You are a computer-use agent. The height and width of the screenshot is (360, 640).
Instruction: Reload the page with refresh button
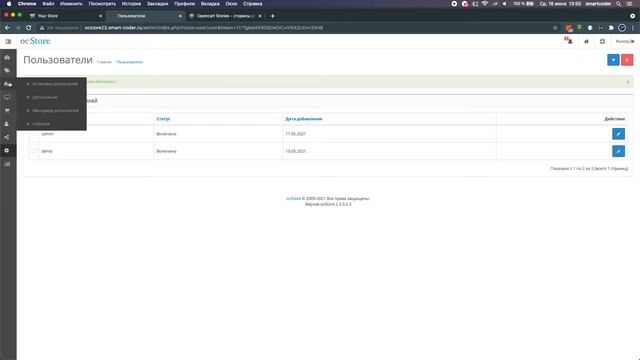click(29, 28)
